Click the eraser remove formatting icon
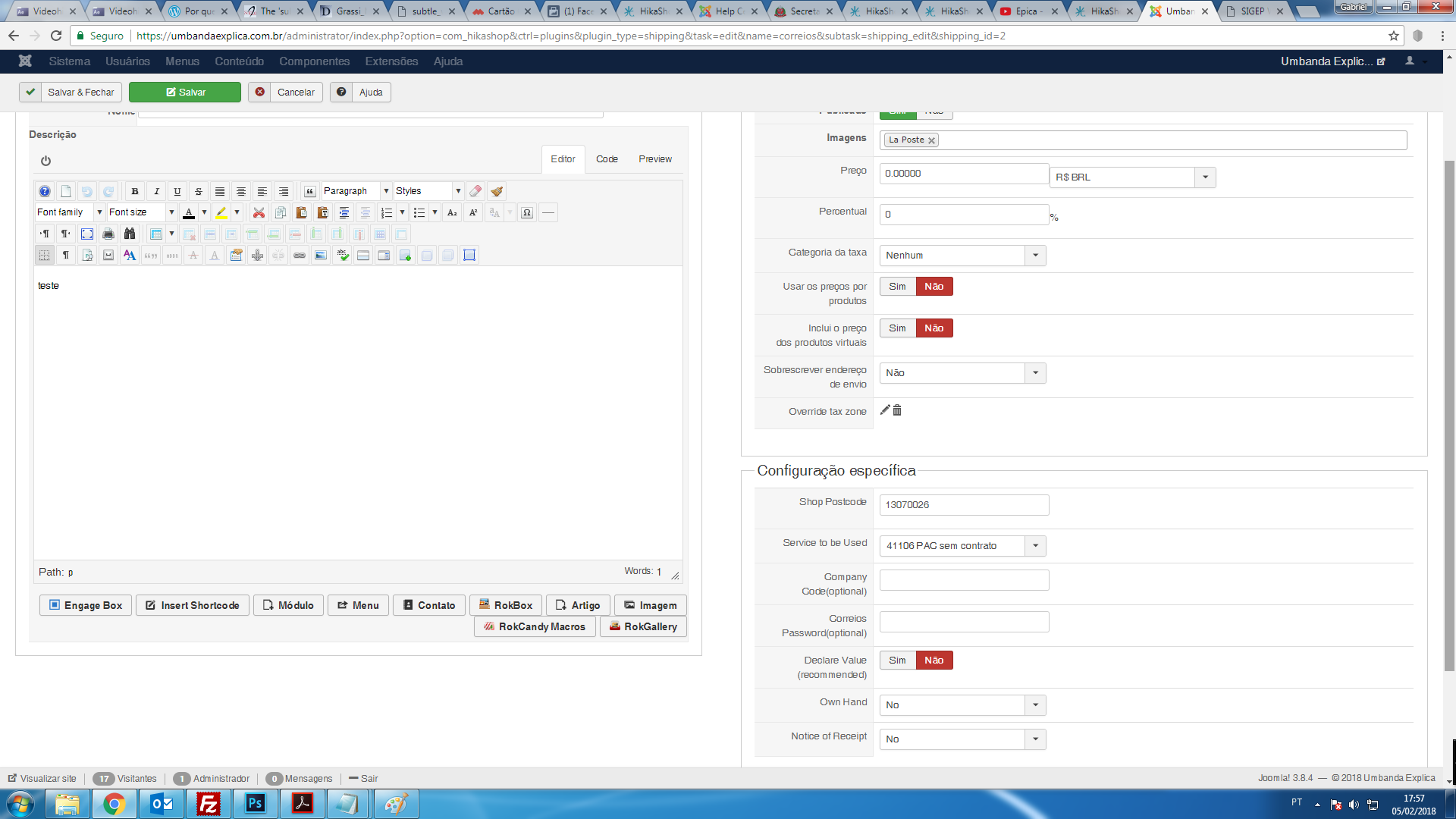 tap(475, 191)
